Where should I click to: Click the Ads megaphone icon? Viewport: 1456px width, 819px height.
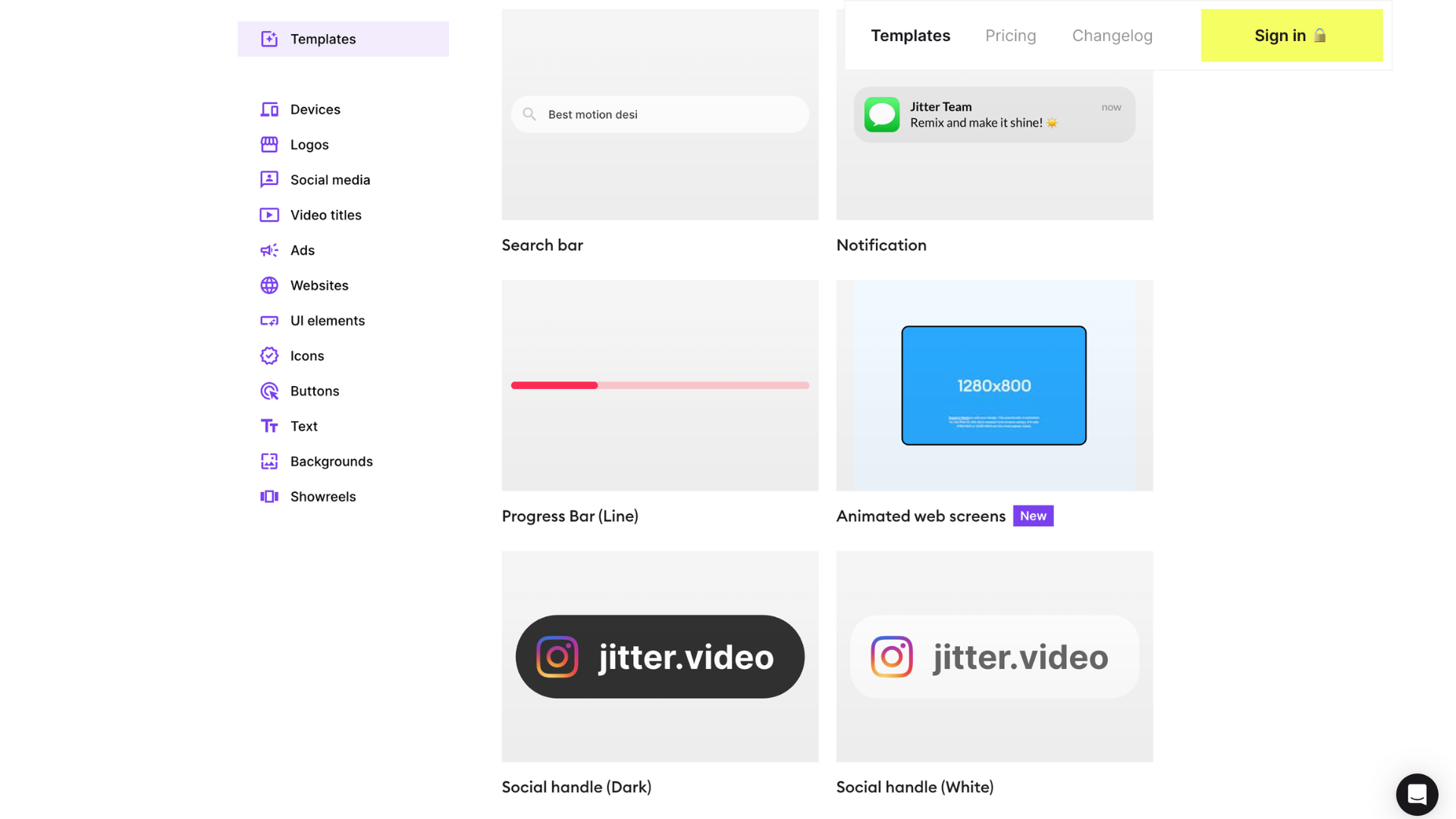click(269, 250)
